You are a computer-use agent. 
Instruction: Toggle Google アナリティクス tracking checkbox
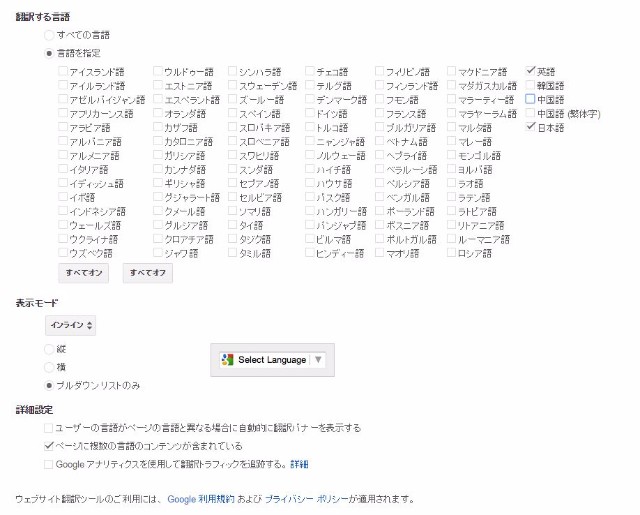point(49,465)
